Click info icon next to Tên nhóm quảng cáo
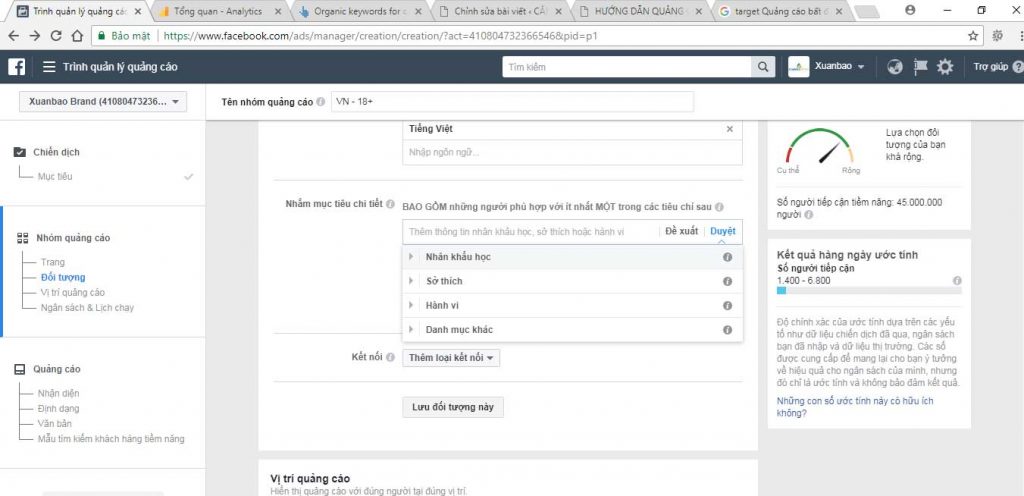 point(320,102)
